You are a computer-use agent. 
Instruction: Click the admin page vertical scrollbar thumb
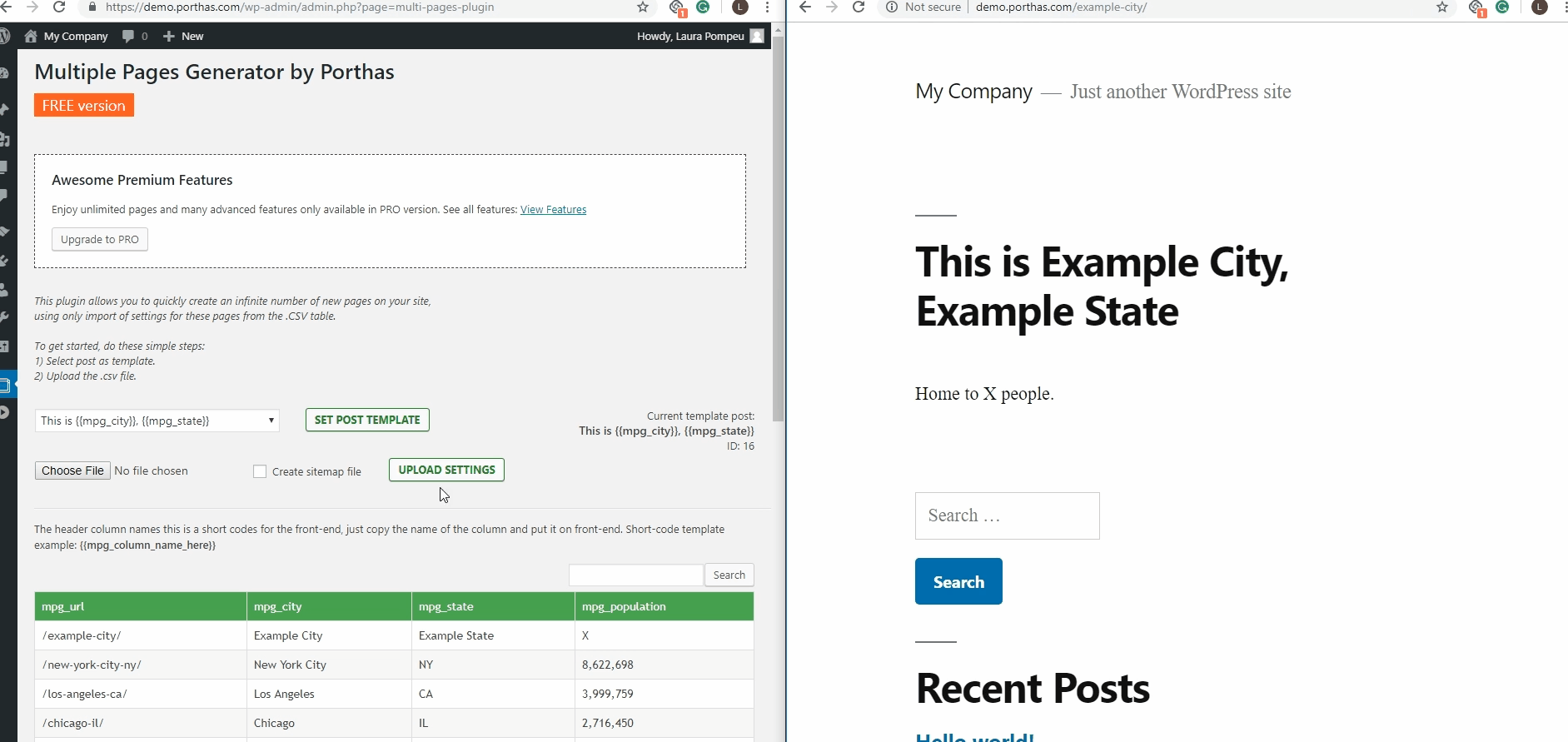pos(778,229)
